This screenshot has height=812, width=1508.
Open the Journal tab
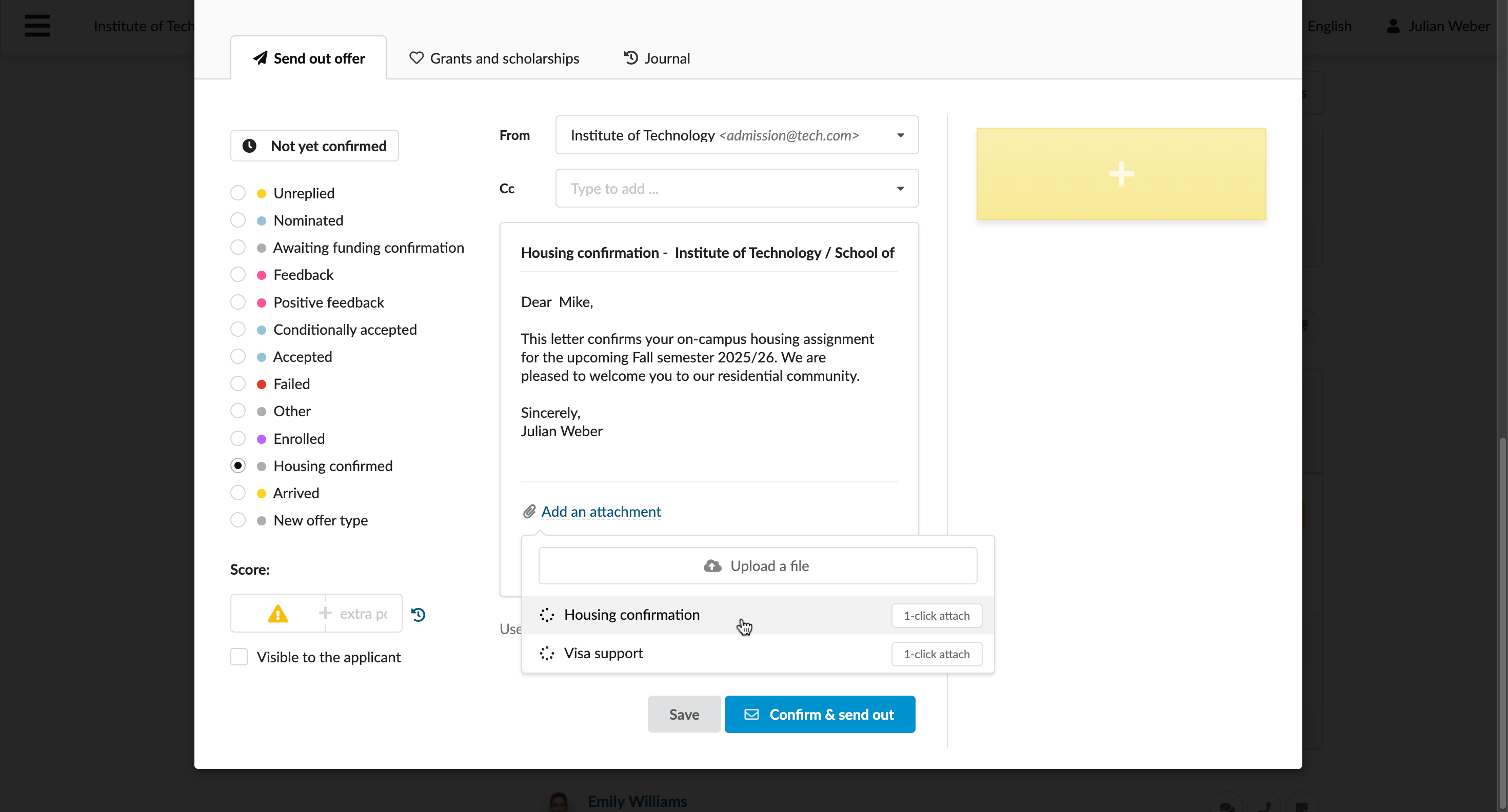[x=657, y=58]
